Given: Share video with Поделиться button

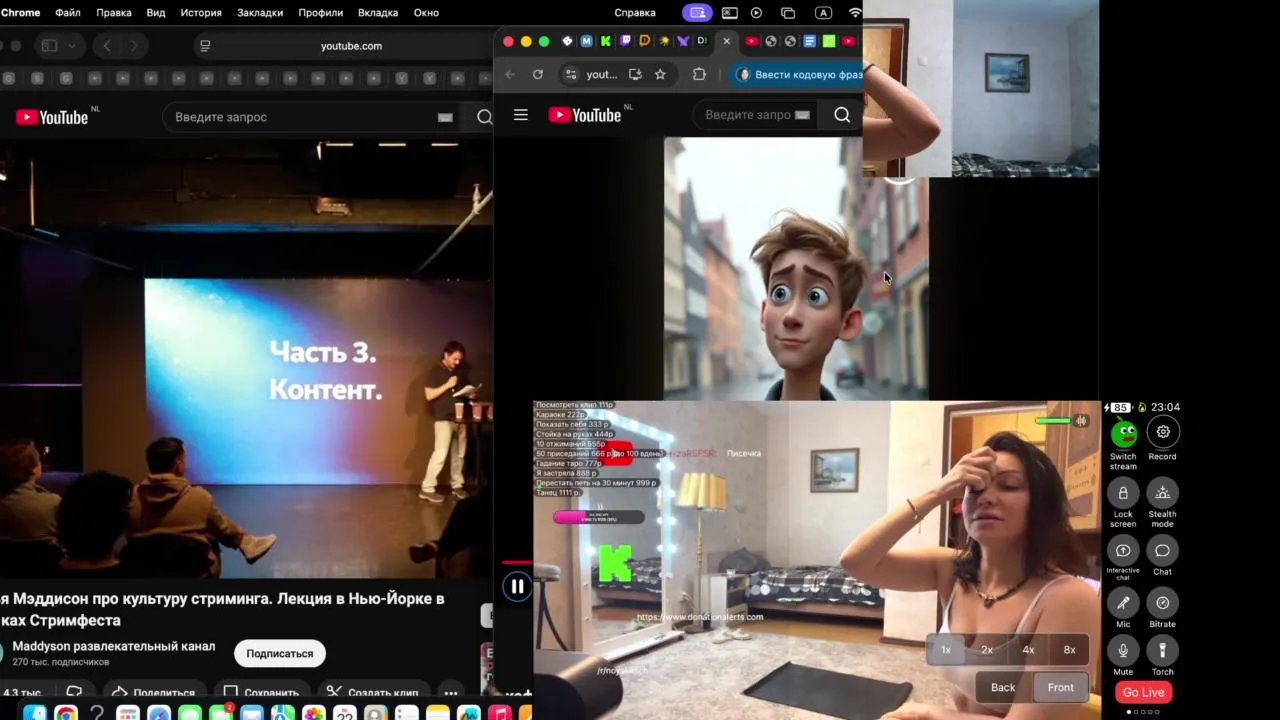Looking at the screenshot, I should pos(154,692).
